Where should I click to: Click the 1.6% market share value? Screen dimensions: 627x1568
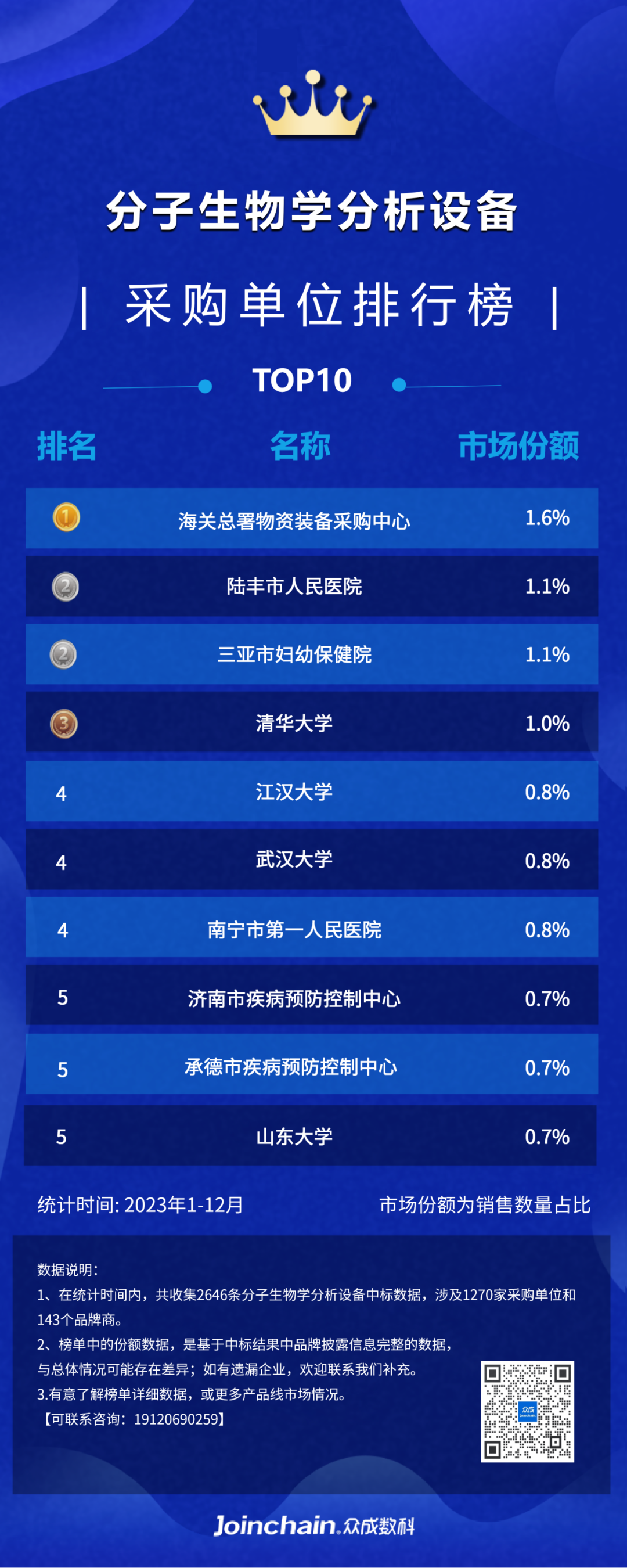coord(547,518)
